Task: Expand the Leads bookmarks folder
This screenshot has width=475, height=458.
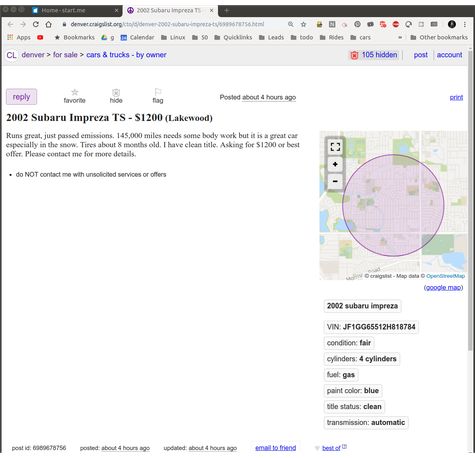Action: [271, 37]
